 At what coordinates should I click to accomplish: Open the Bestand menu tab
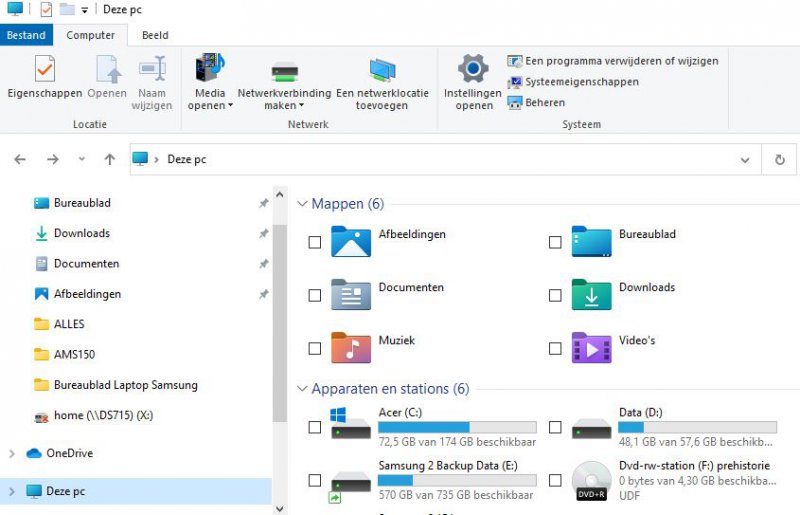pyautogui.click(x=26, y=35)
